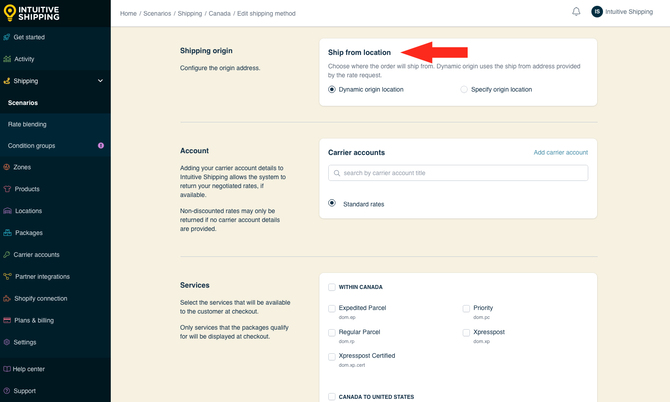Open the Intuitive Shipping account name
670x402 pixels.
coord(629,12)
